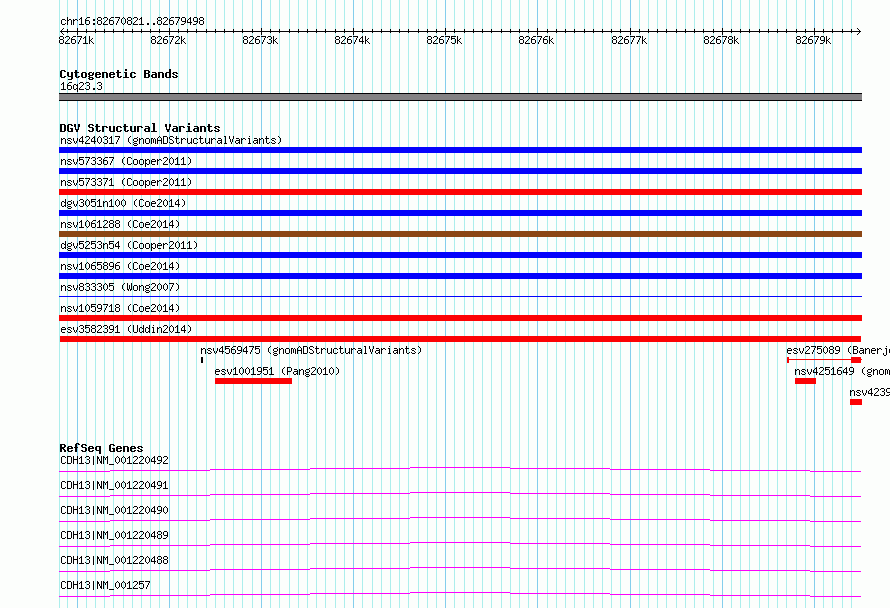Click the 82671k ruler tick label

tap(76, 40)
